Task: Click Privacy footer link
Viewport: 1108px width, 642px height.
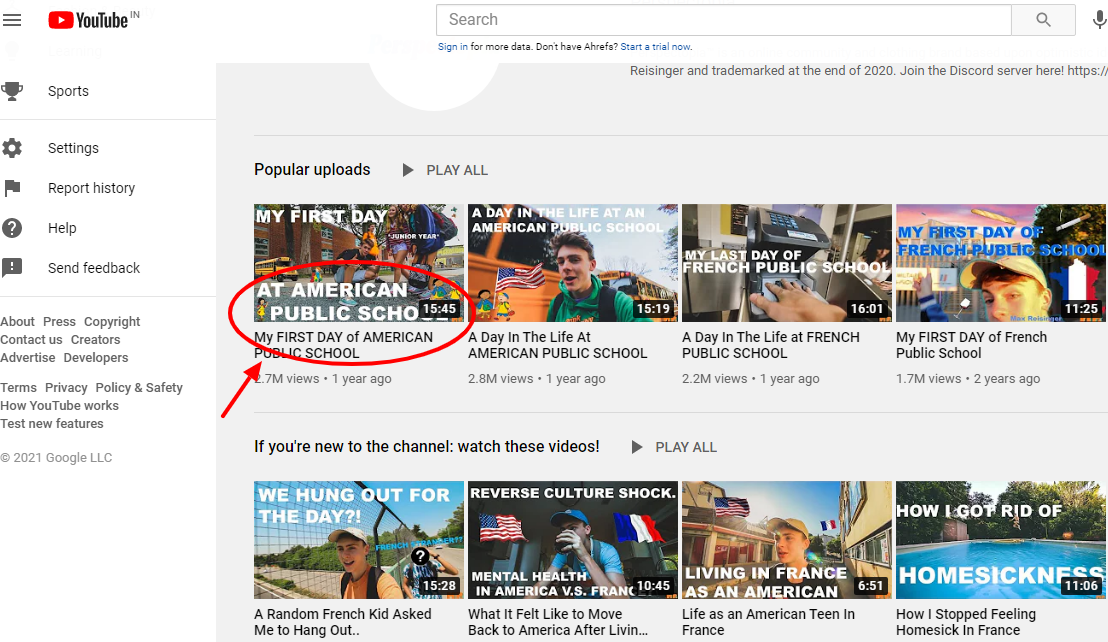Action: pyautogui.click(x=66, y=388)
